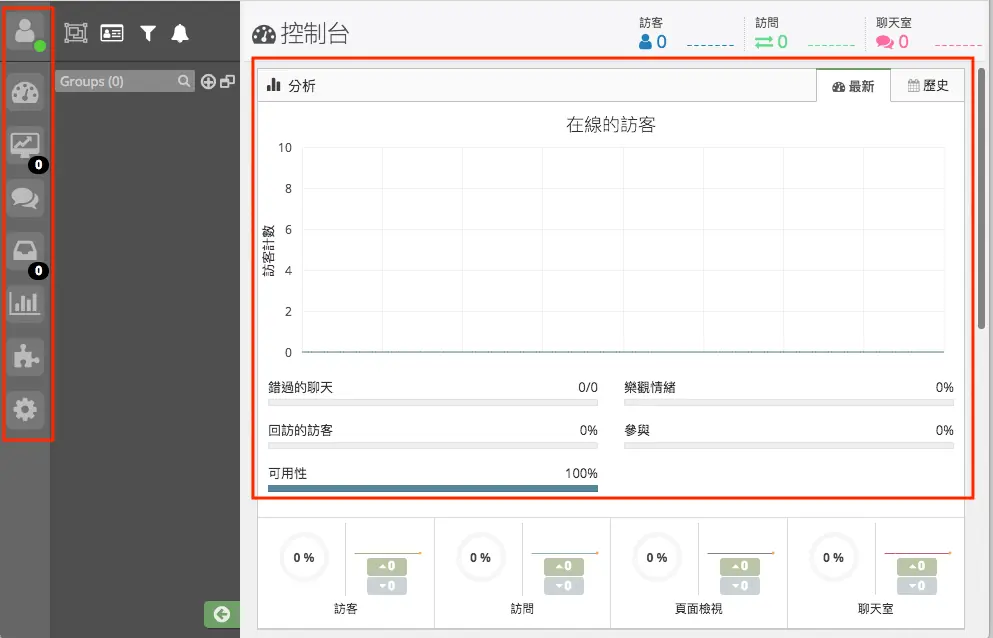Viewport: 993px width, 638px height.
Task: Open the bar-chart reports sidebar icon
Action: (25, 304)
